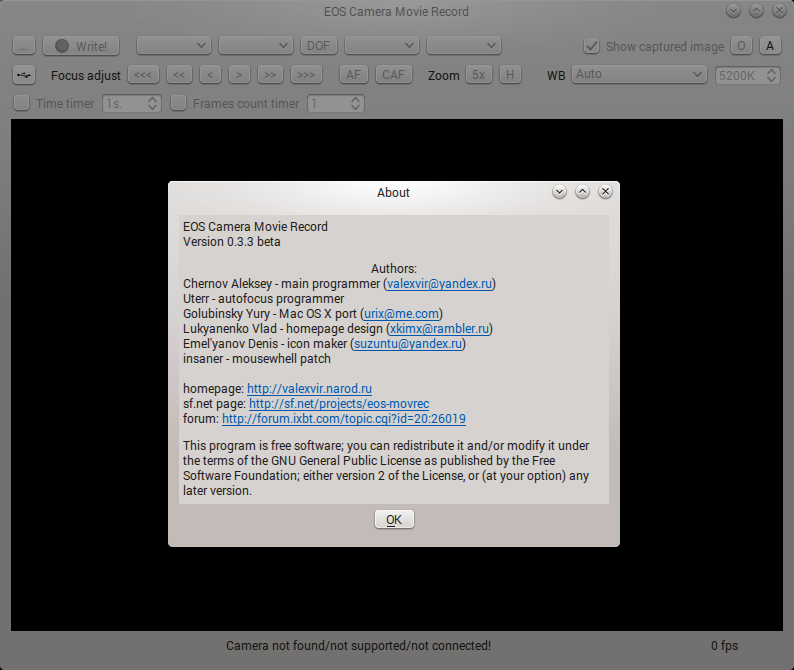
Task: Click the A about button
Action: (x=770, y=46)
